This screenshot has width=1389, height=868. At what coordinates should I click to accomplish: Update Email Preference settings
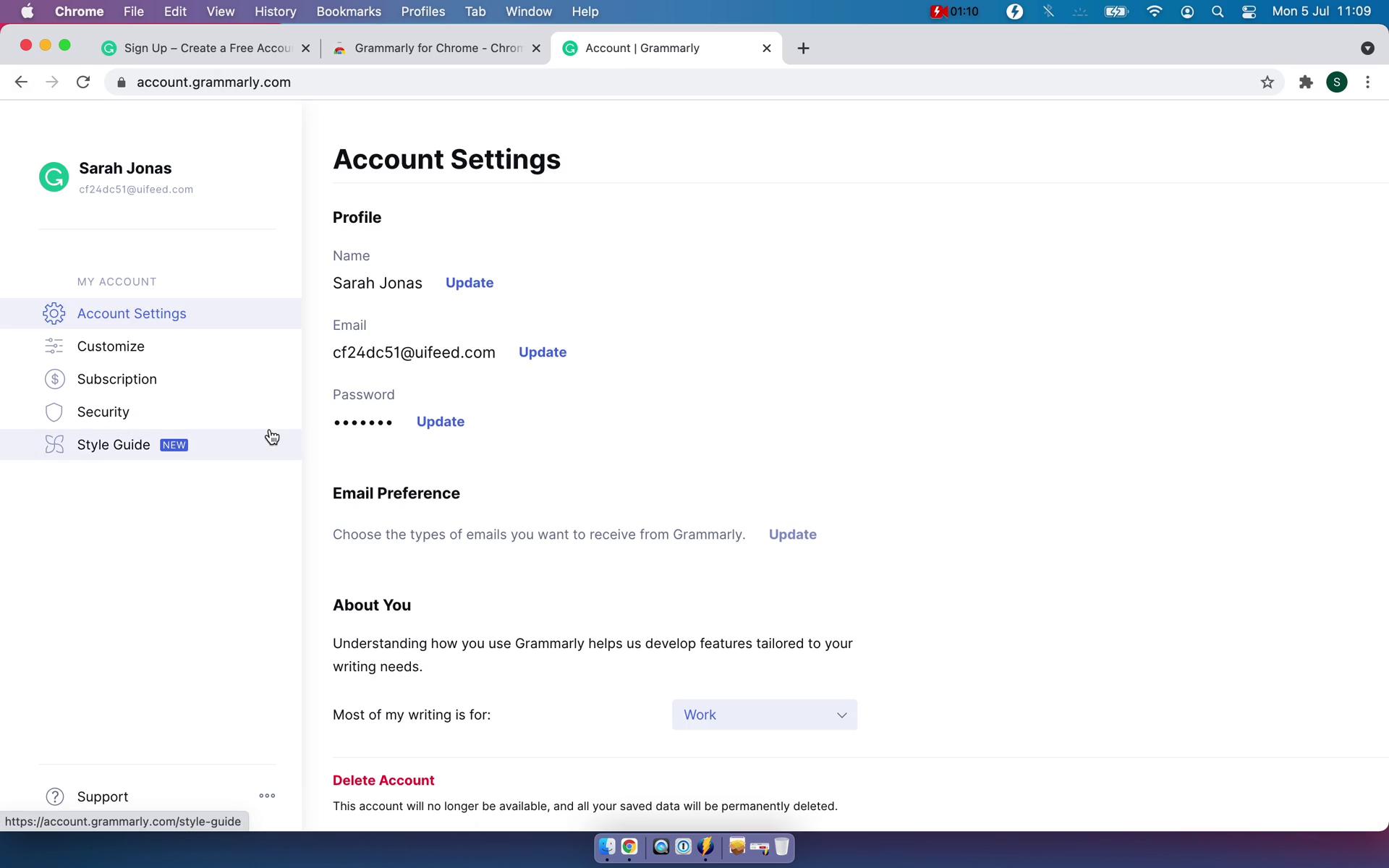(793, 535)
